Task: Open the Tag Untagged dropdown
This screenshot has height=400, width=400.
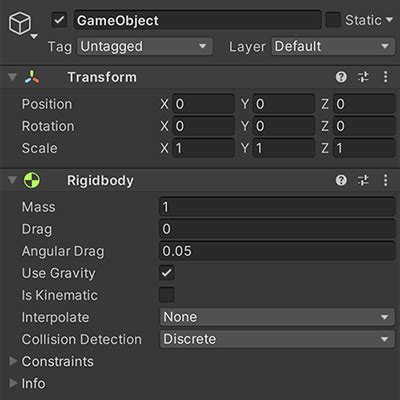Action: (x=145, y=46)
